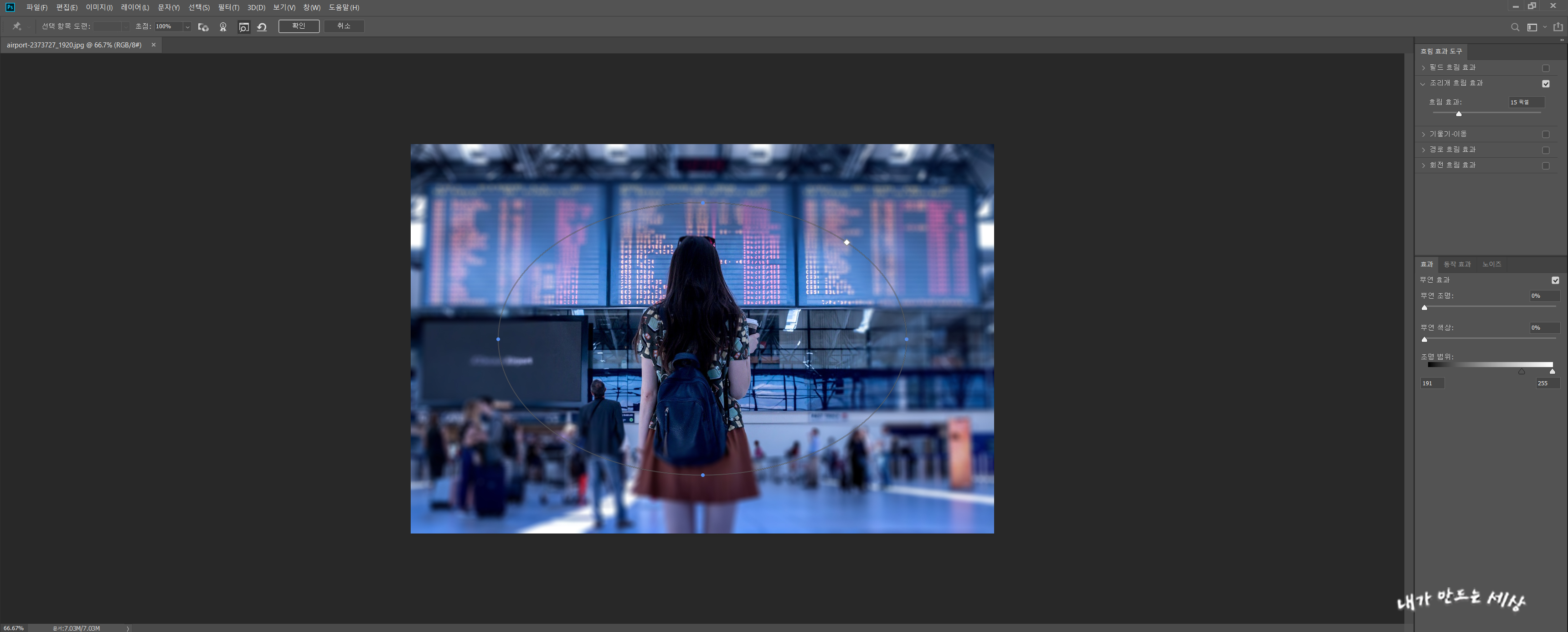The width and height of the screenshot is (1568, 632).
Task: Open the search magnifier icon
Action: [1515, 27]
